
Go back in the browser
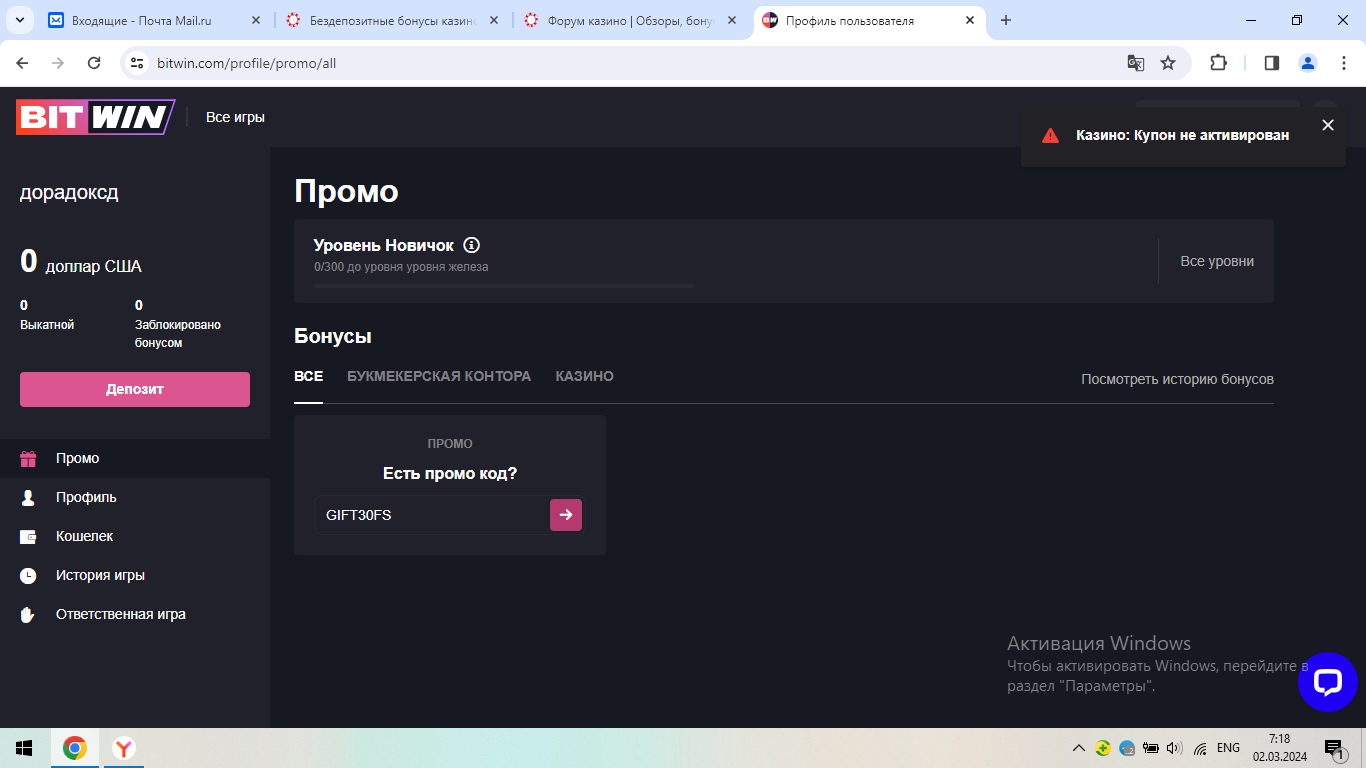coord(23,63)
